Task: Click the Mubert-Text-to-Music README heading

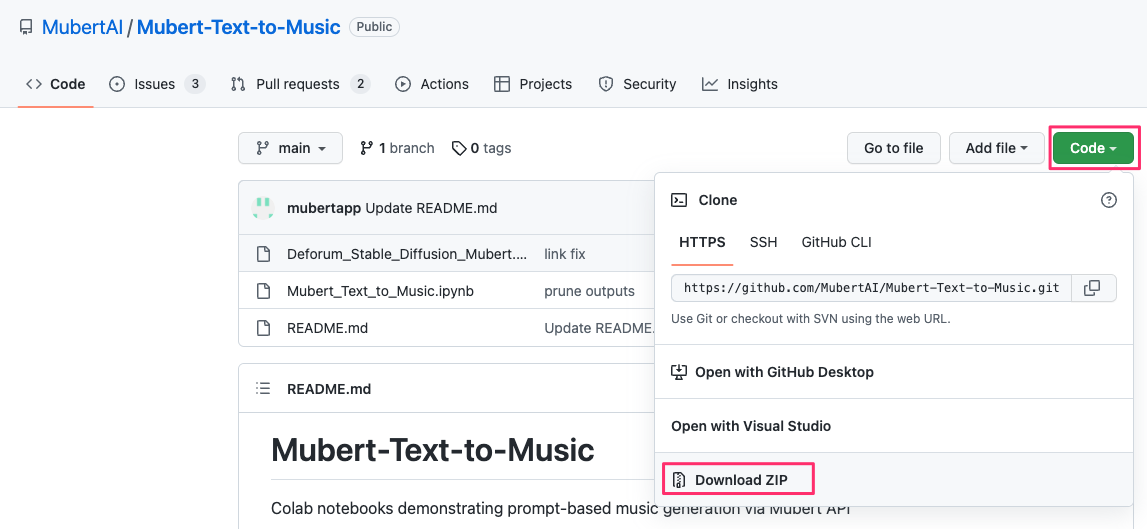Action: 432,450
